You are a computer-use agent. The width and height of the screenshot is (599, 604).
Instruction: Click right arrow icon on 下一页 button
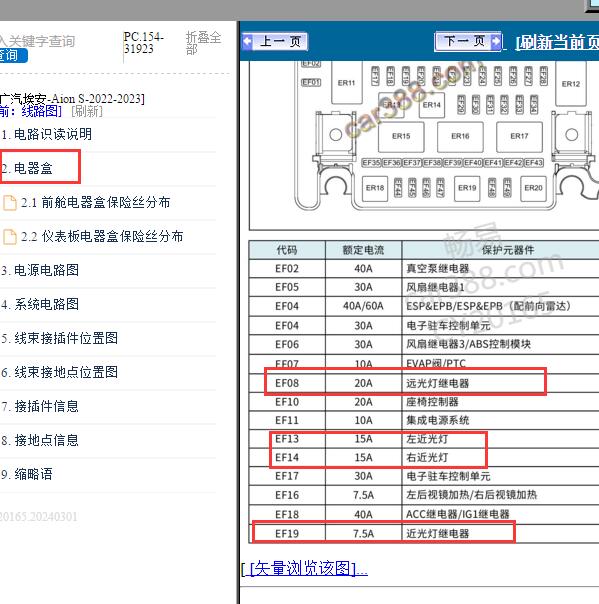tap(497, 41)
